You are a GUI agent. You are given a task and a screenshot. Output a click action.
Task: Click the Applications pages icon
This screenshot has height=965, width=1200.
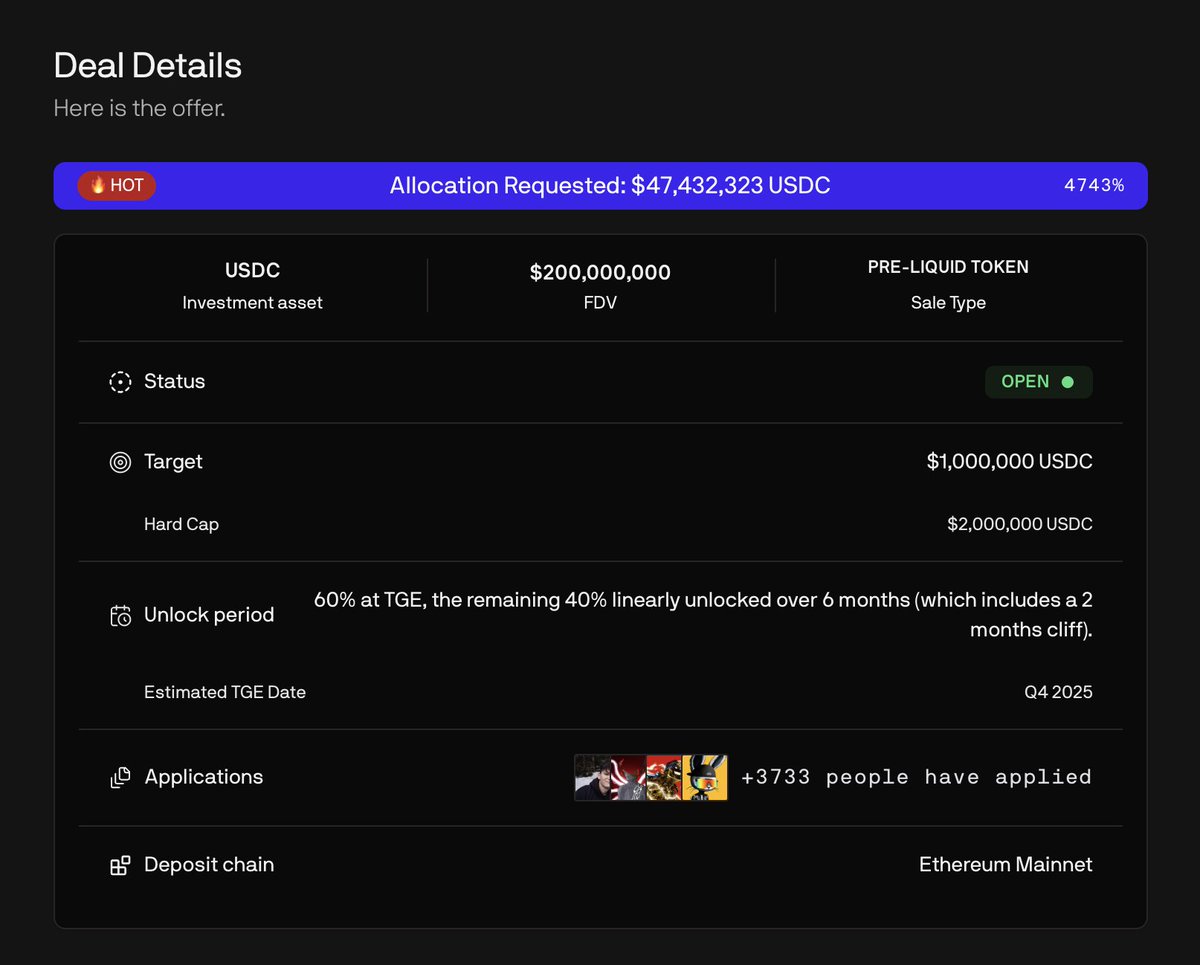coord(120,776)
